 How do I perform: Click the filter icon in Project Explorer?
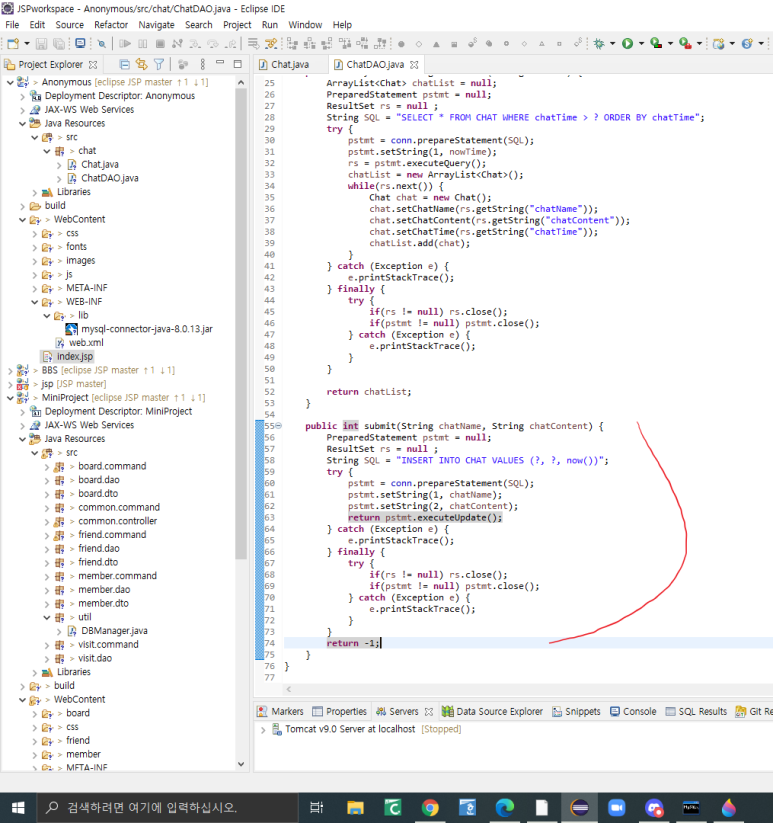(159, 65)
